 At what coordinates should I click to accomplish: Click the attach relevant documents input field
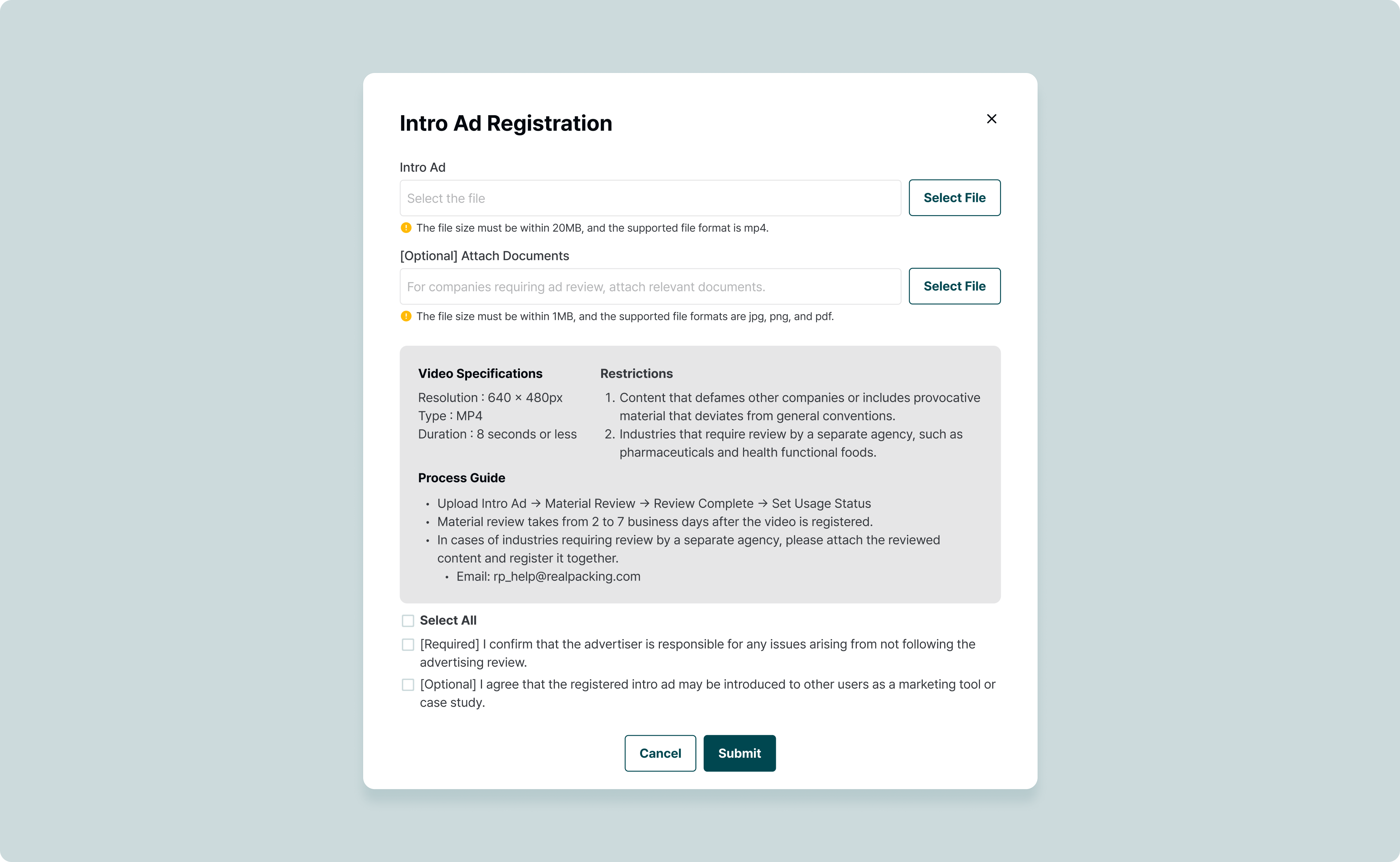pos(650,287)
